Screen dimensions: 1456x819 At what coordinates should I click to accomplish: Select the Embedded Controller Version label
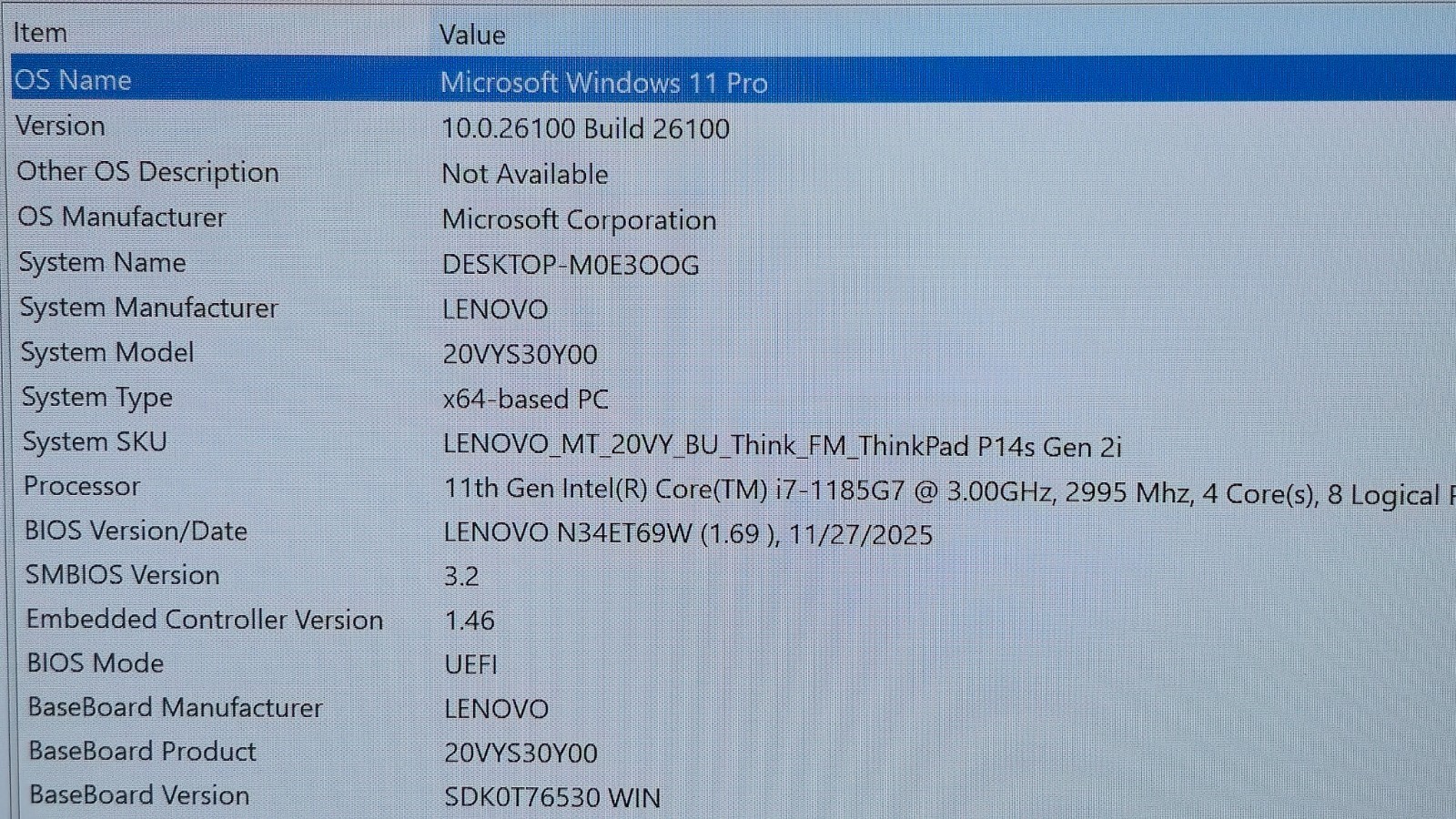point(205,620)
